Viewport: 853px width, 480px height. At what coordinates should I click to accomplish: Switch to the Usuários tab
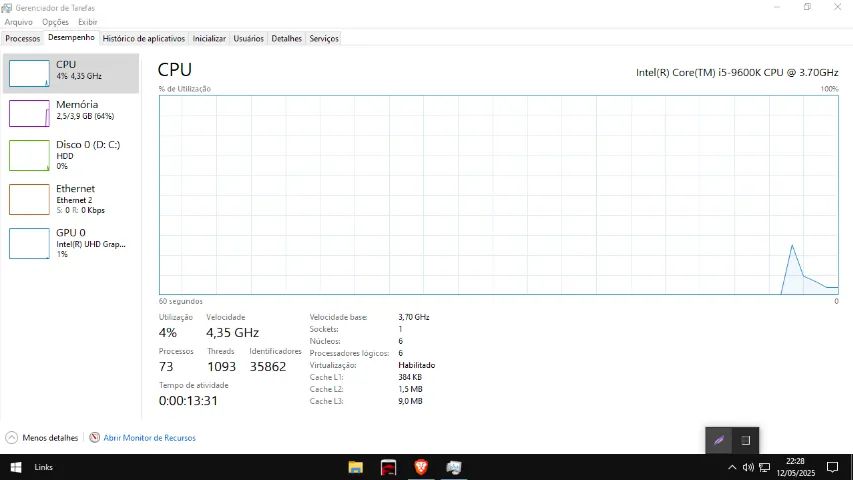point(249,39)
